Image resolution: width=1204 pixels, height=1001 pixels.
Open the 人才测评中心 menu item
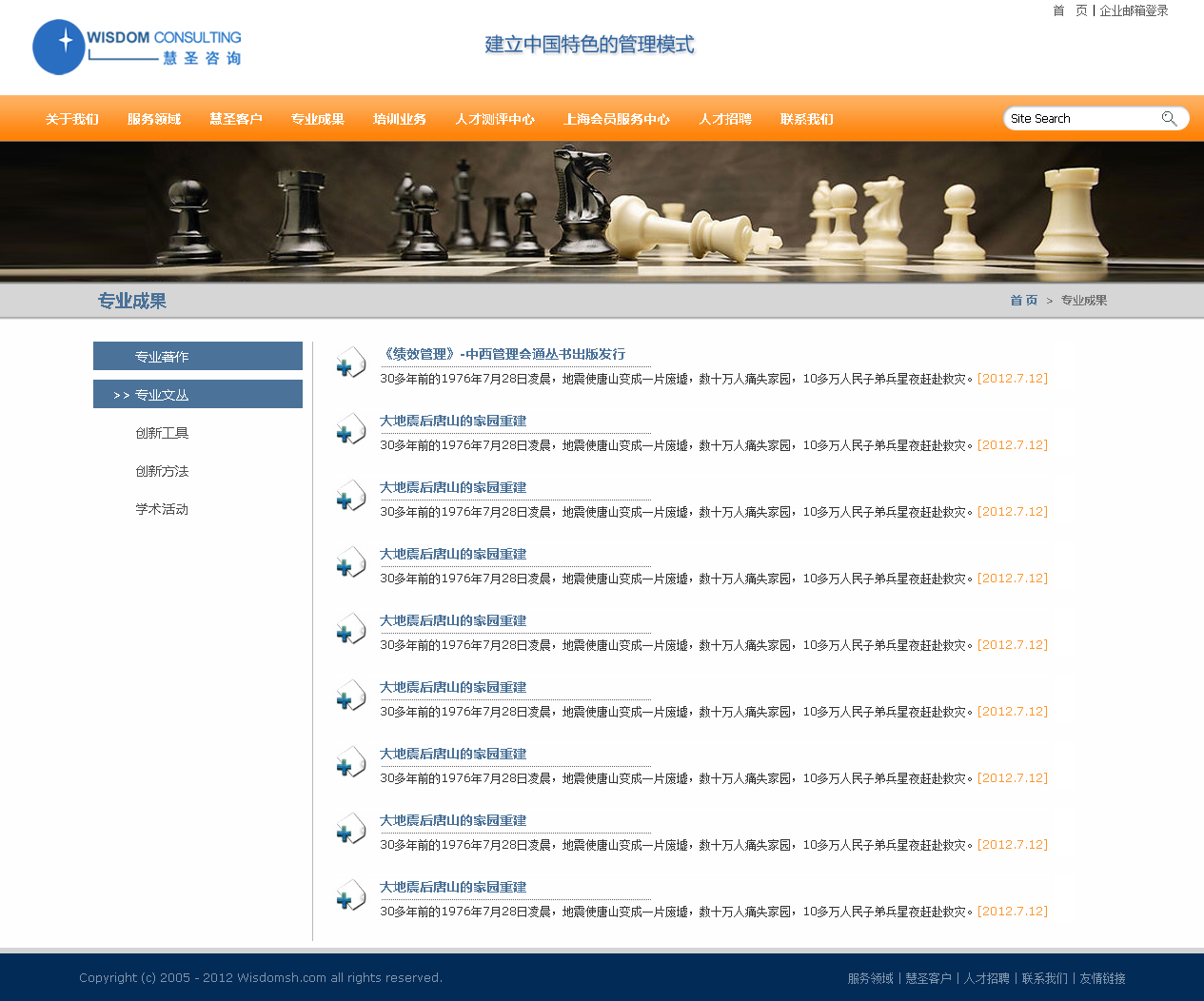pyautogui.click(x=495, y=119)
